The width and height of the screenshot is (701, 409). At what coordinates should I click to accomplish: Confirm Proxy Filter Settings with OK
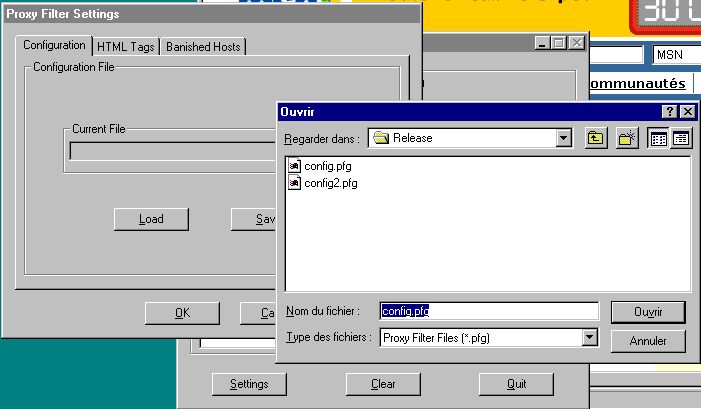pyautogui.click(x=181, y=313)
